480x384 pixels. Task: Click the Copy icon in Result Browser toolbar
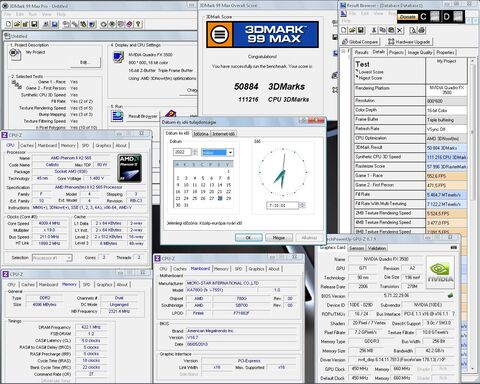383,30
